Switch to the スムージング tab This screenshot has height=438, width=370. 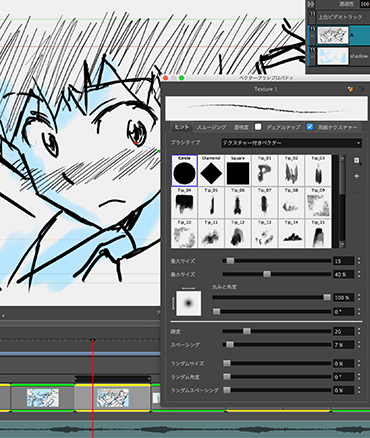[x=211, y=127]
